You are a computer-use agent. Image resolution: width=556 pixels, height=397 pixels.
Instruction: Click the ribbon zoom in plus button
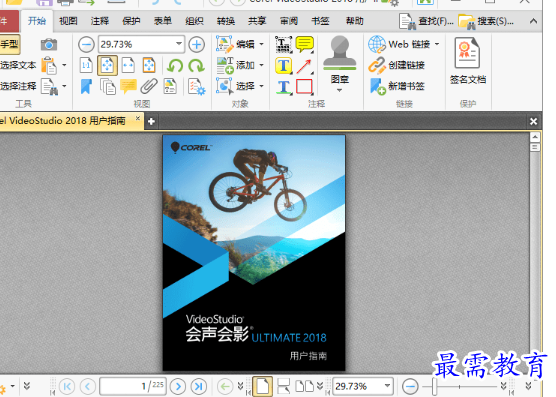coord(196,45)
